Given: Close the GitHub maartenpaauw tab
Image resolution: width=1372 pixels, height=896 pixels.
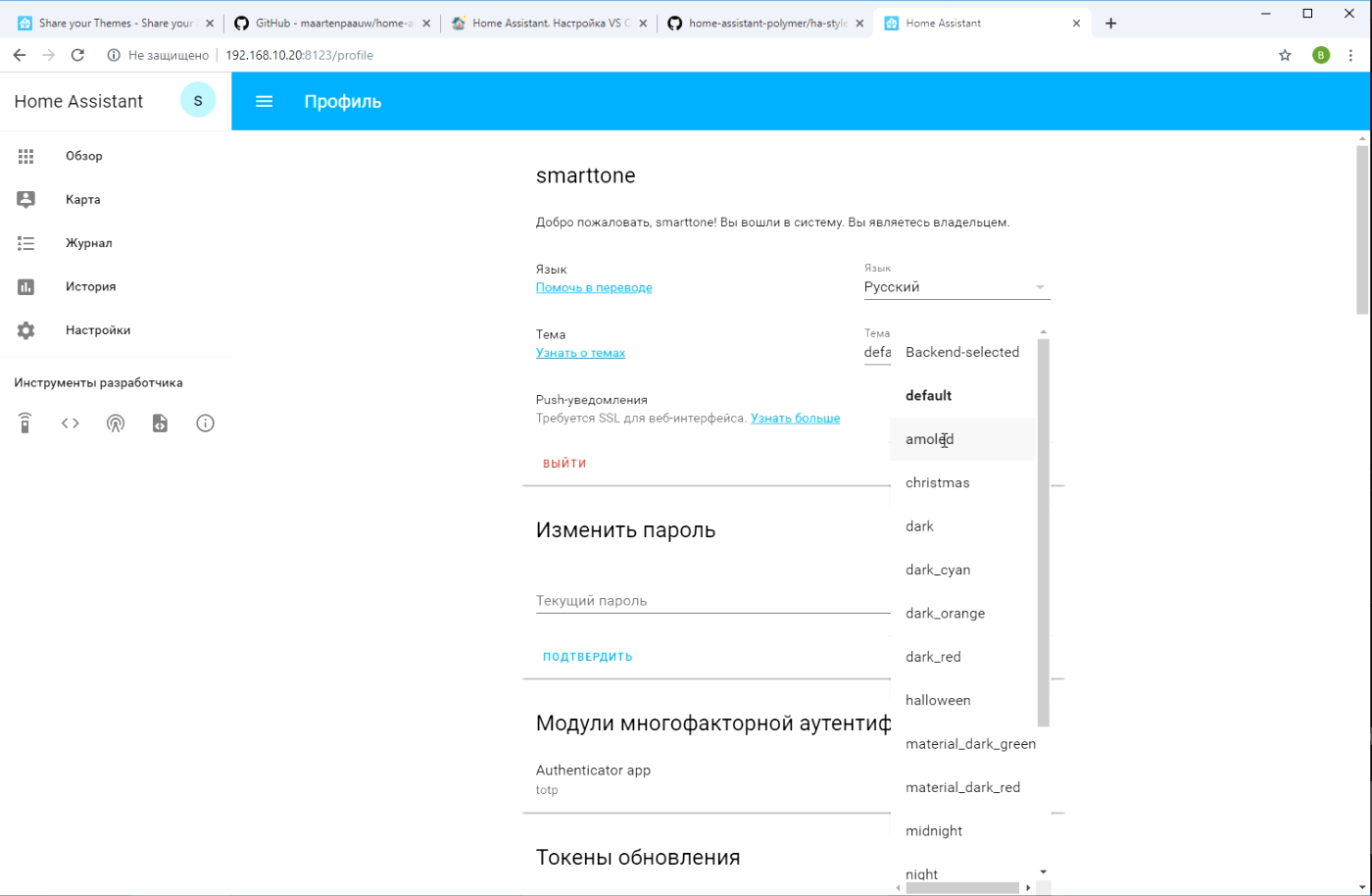Looking at the screenshot, I should click(426, 24).
